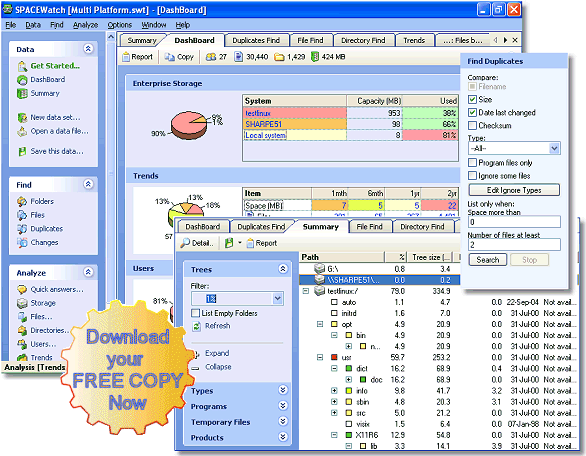Click the Stop button in Find Duplicates
The width and height of the screenshot is (586, 456).
tap(529, 260)
